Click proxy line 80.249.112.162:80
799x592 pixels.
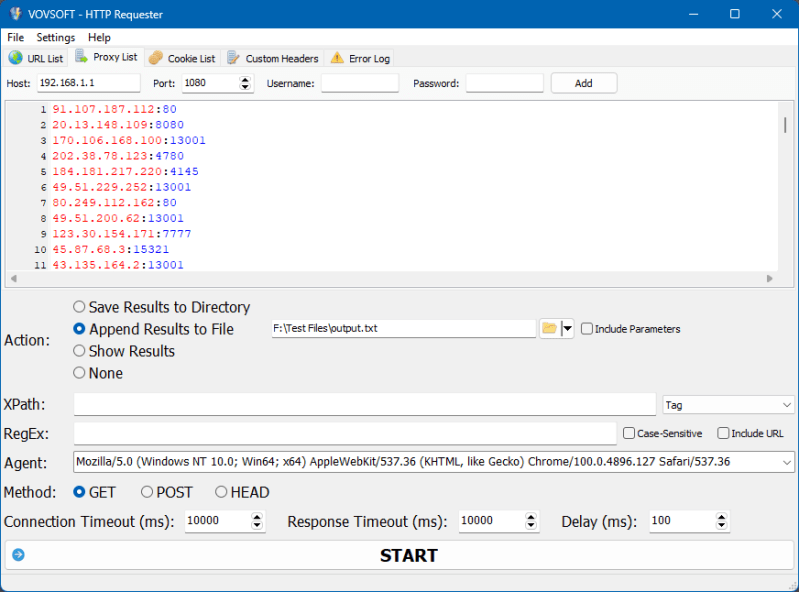pos(115,202)
